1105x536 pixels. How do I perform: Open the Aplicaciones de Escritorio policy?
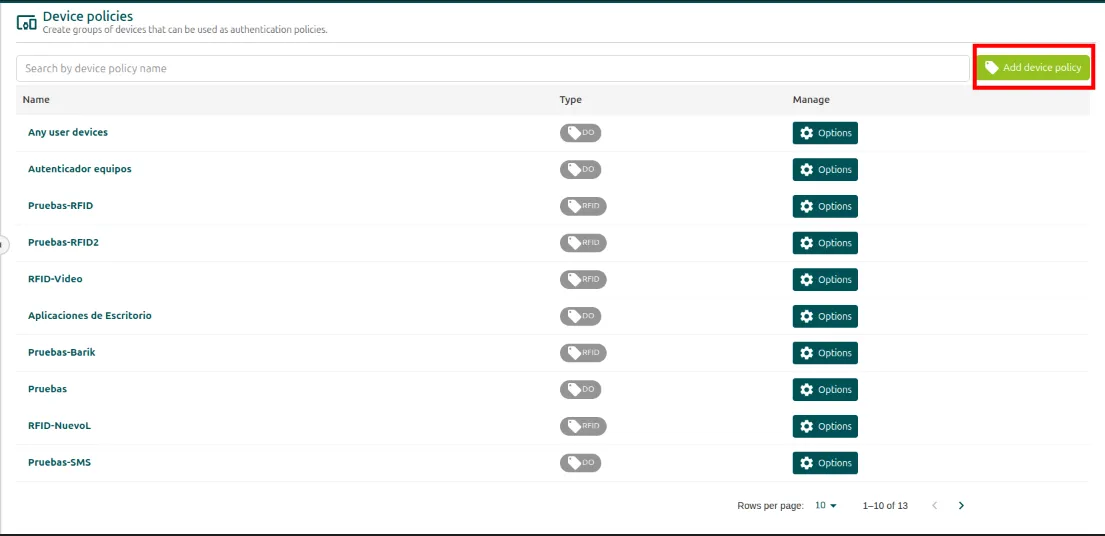(x=89, y=316)
